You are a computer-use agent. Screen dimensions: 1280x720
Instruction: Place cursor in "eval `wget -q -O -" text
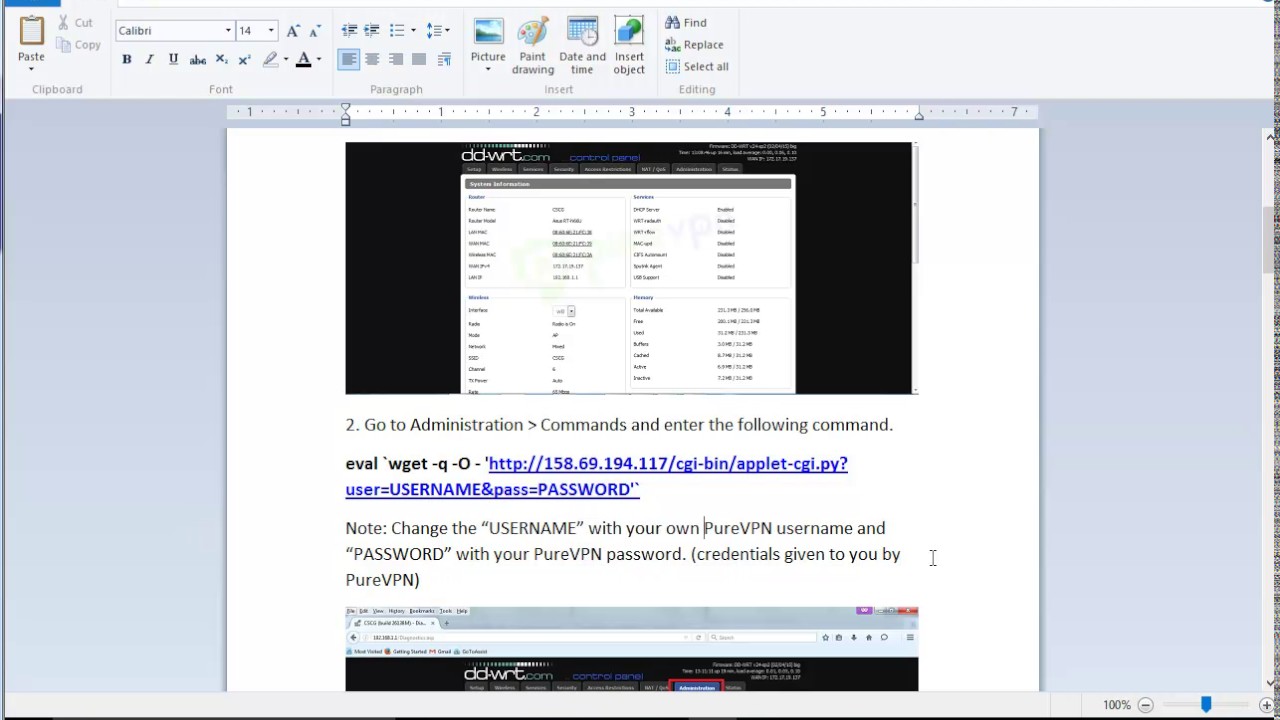pos(413,464)
